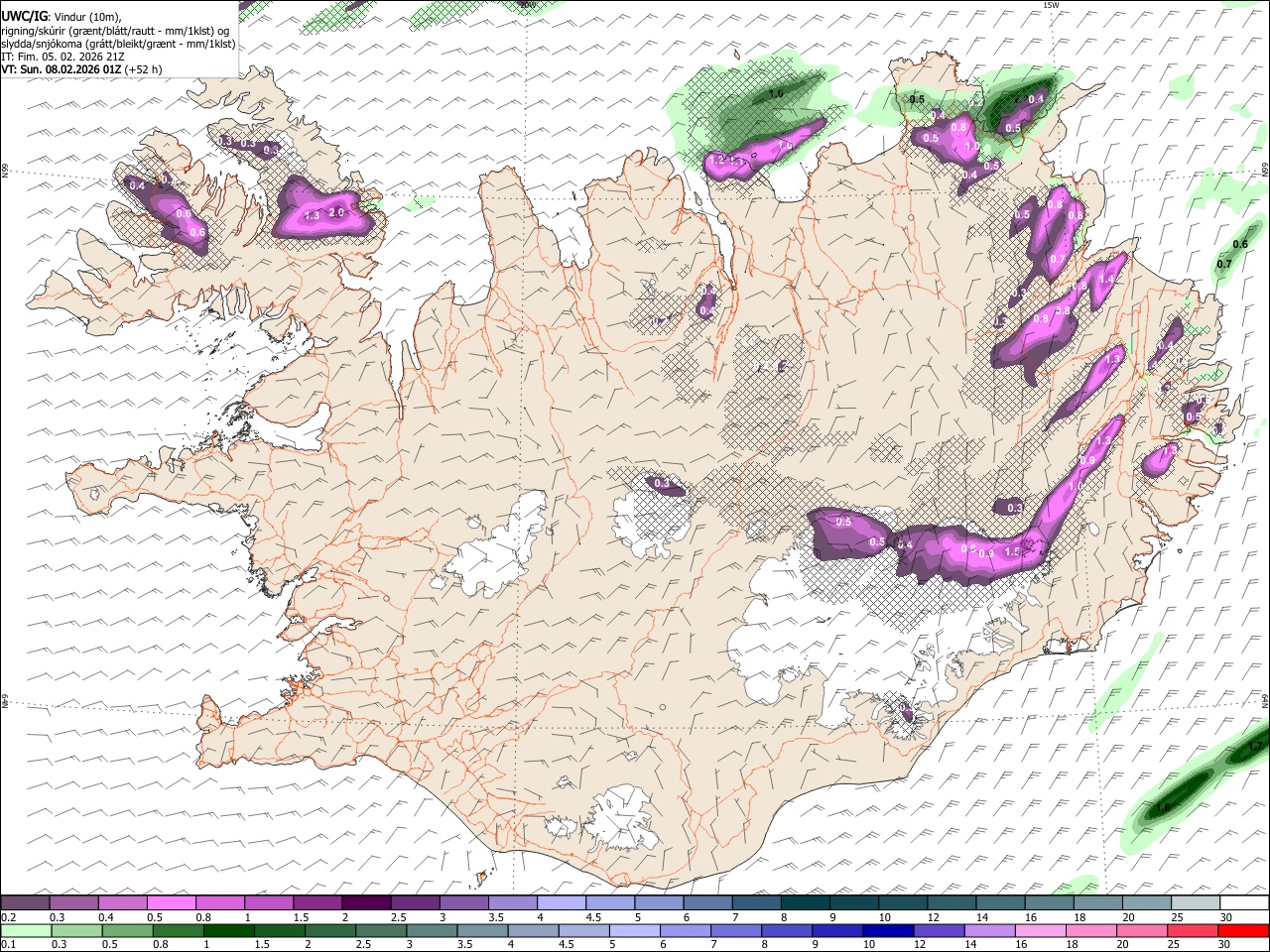This screenshot has width=1270, height=952.
Task: Pick the rain scale swatch between 2.5 and 3
Action: (381, 930)
